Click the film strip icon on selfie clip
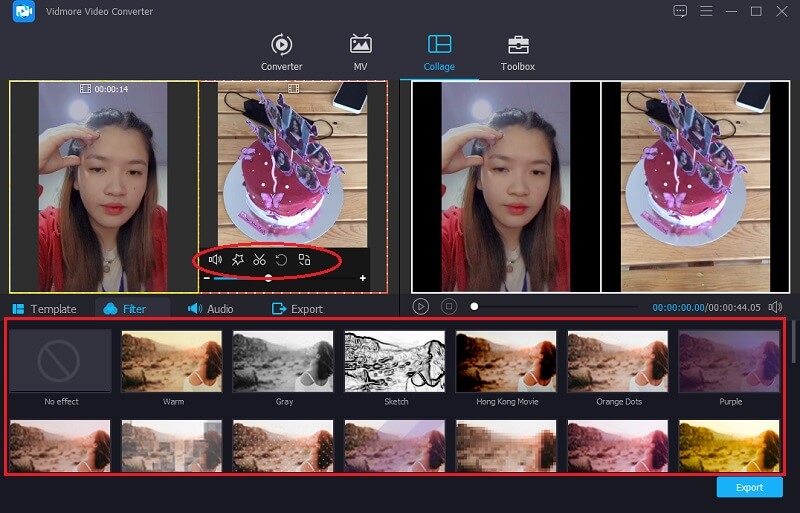Viewport: 800px width, 513px height. tap(85, 89)
